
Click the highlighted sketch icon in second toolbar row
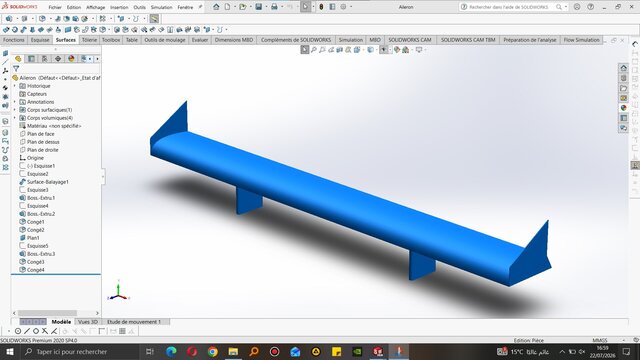coord(154,19)
